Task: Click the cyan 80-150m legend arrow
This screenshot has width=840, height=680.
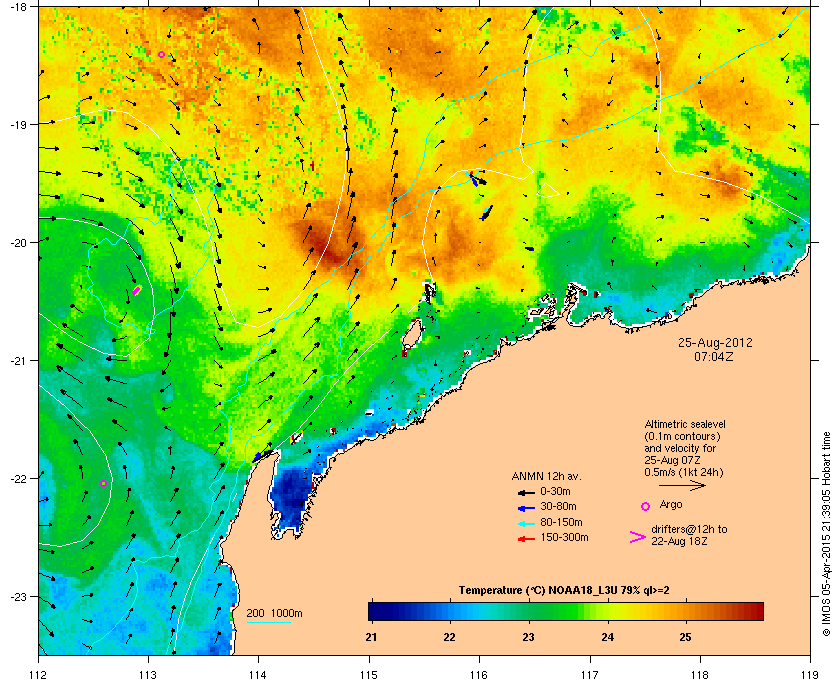Action: [x=526, y=523]
